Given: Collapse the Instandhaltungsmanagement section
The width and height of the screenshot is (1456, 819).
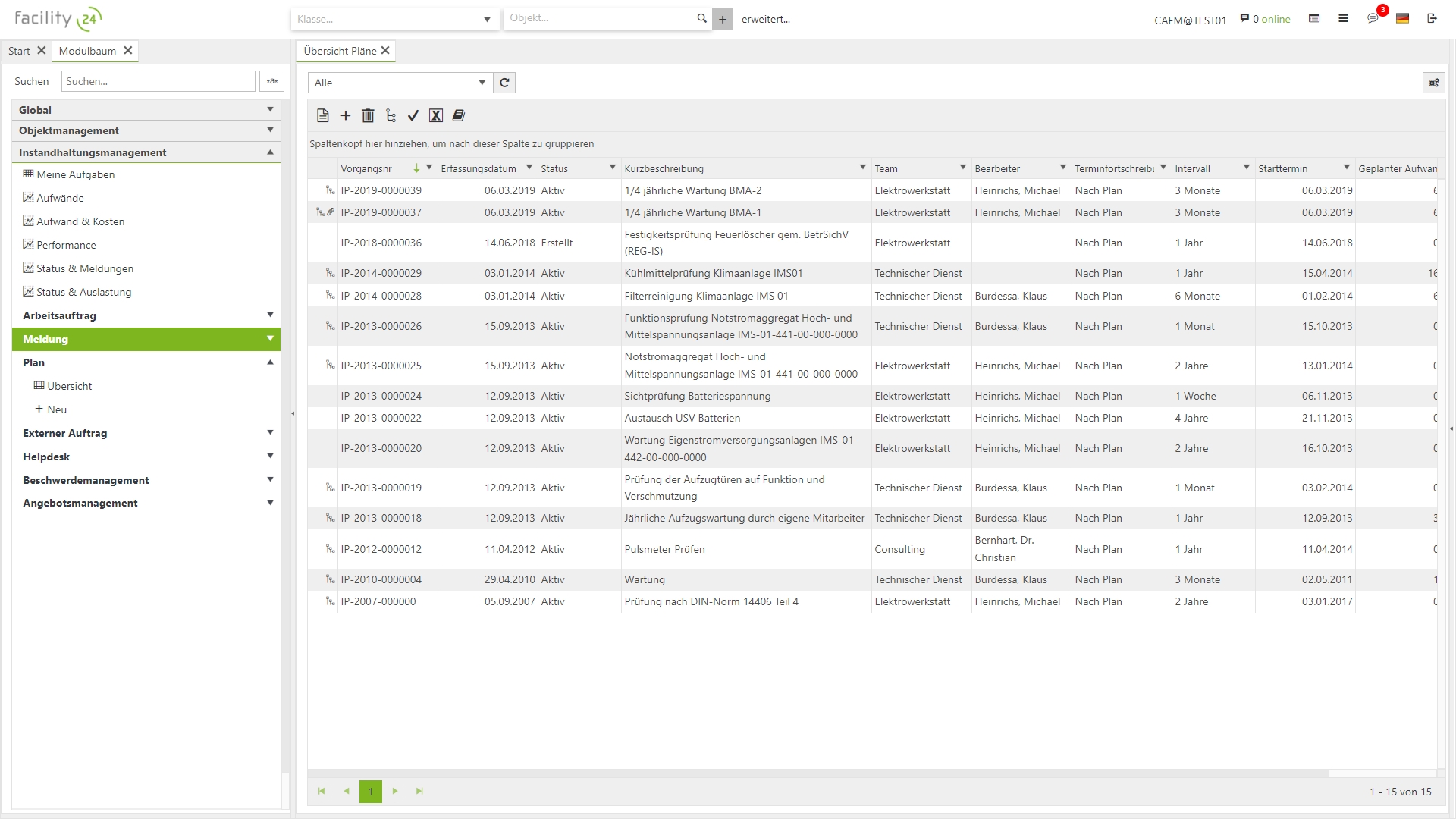Looking at the screenshot, I should pos(270,152).
